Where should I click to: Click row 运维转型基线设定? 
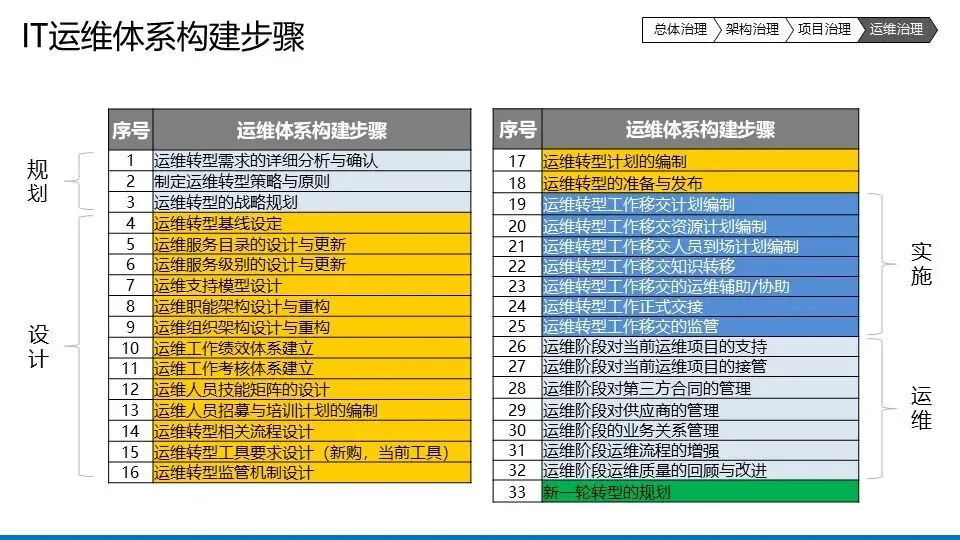pyautogui.click(x=290, y=223)
